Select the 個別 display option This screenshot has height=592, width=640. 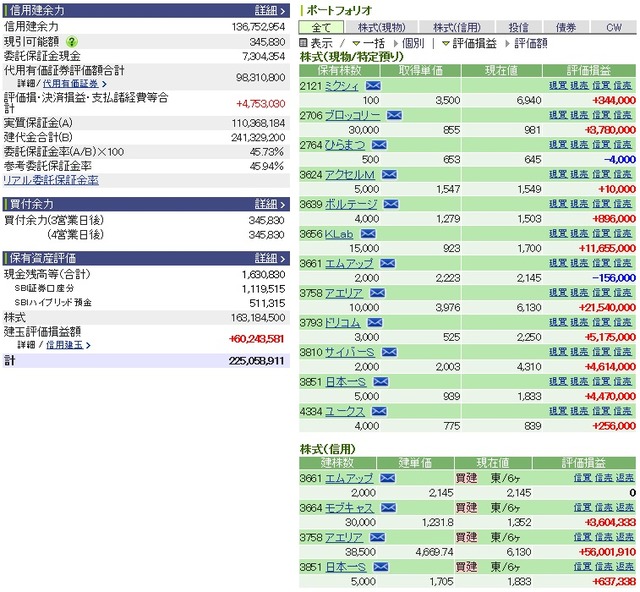413,43
